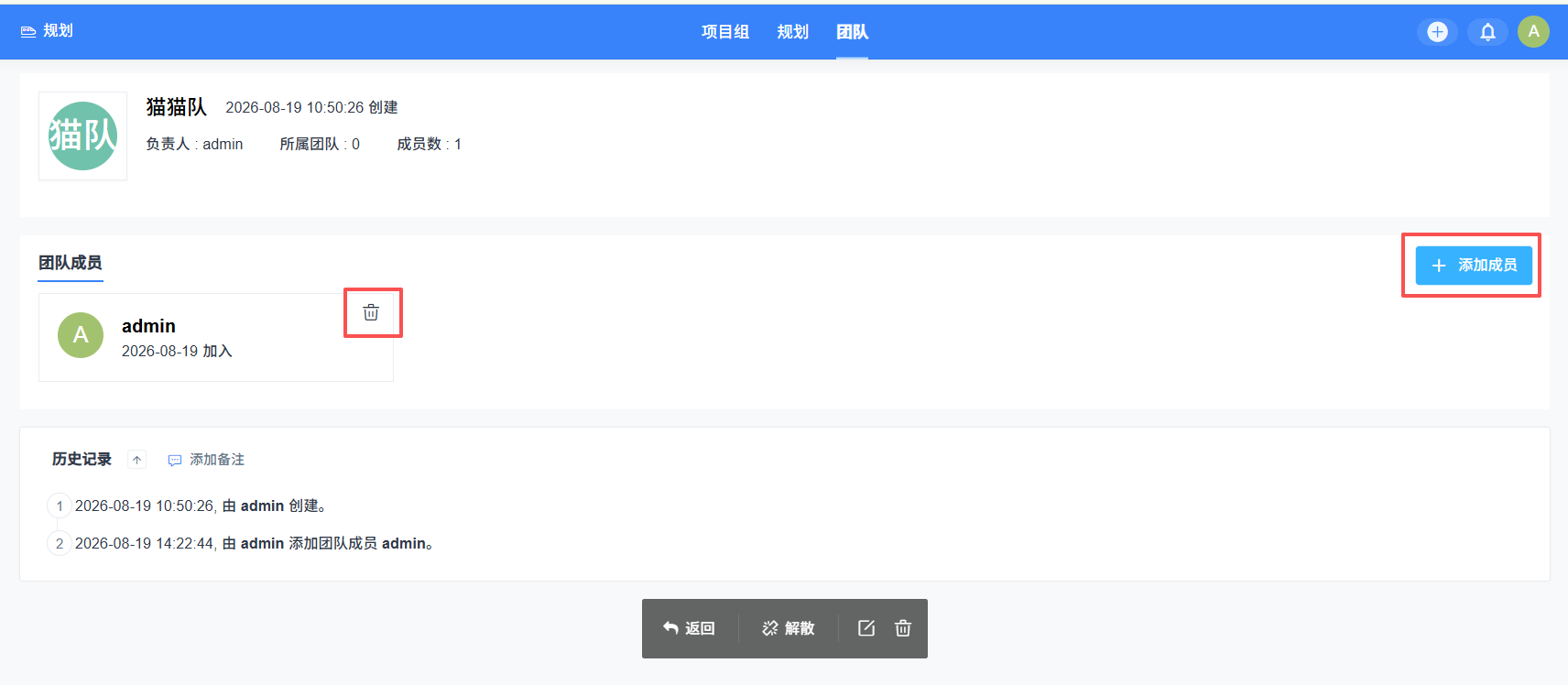Click the admin member card
This screenshot has height=685, width=1568.
[216, 337]
